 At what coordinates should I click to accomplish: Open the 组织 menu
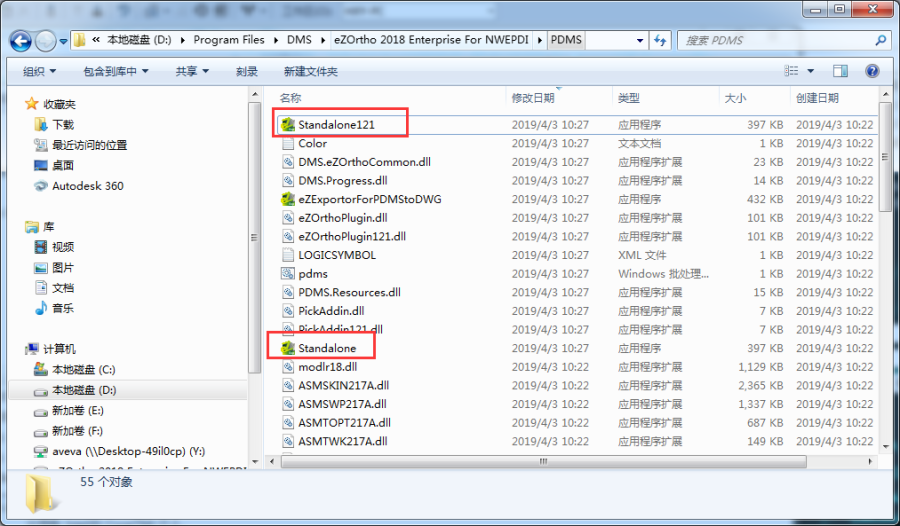pyautogui.click(x=39, y=71)
